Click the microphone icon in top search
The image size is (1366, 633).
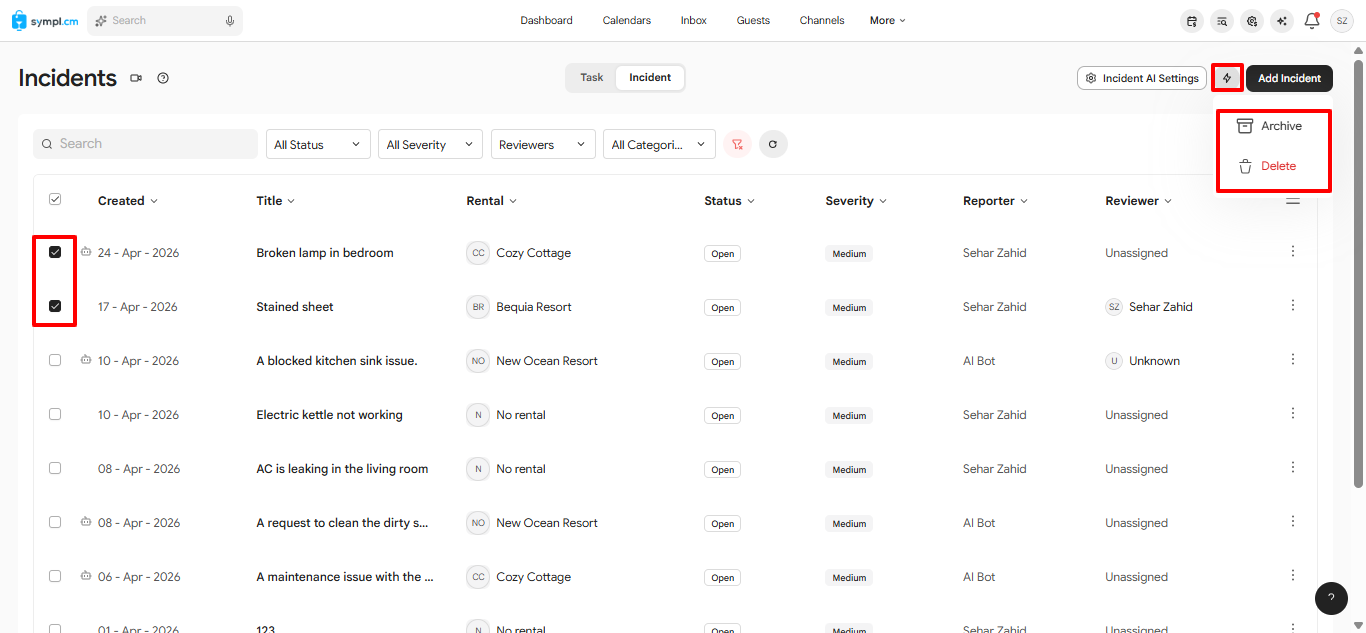coord(230,20)
